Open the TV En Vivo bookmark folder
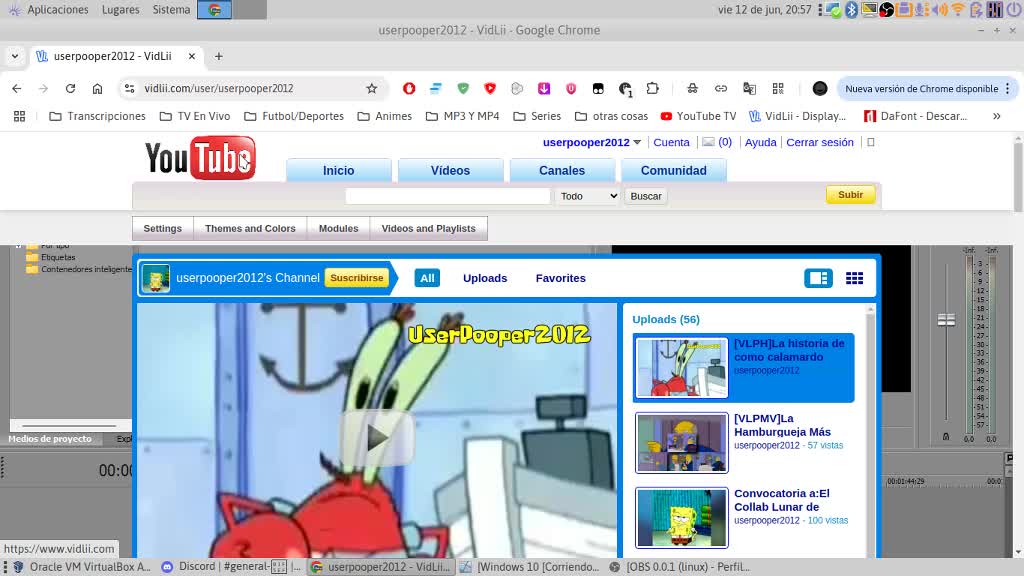This screenshot has height=576, width=1024. point(195,116)
